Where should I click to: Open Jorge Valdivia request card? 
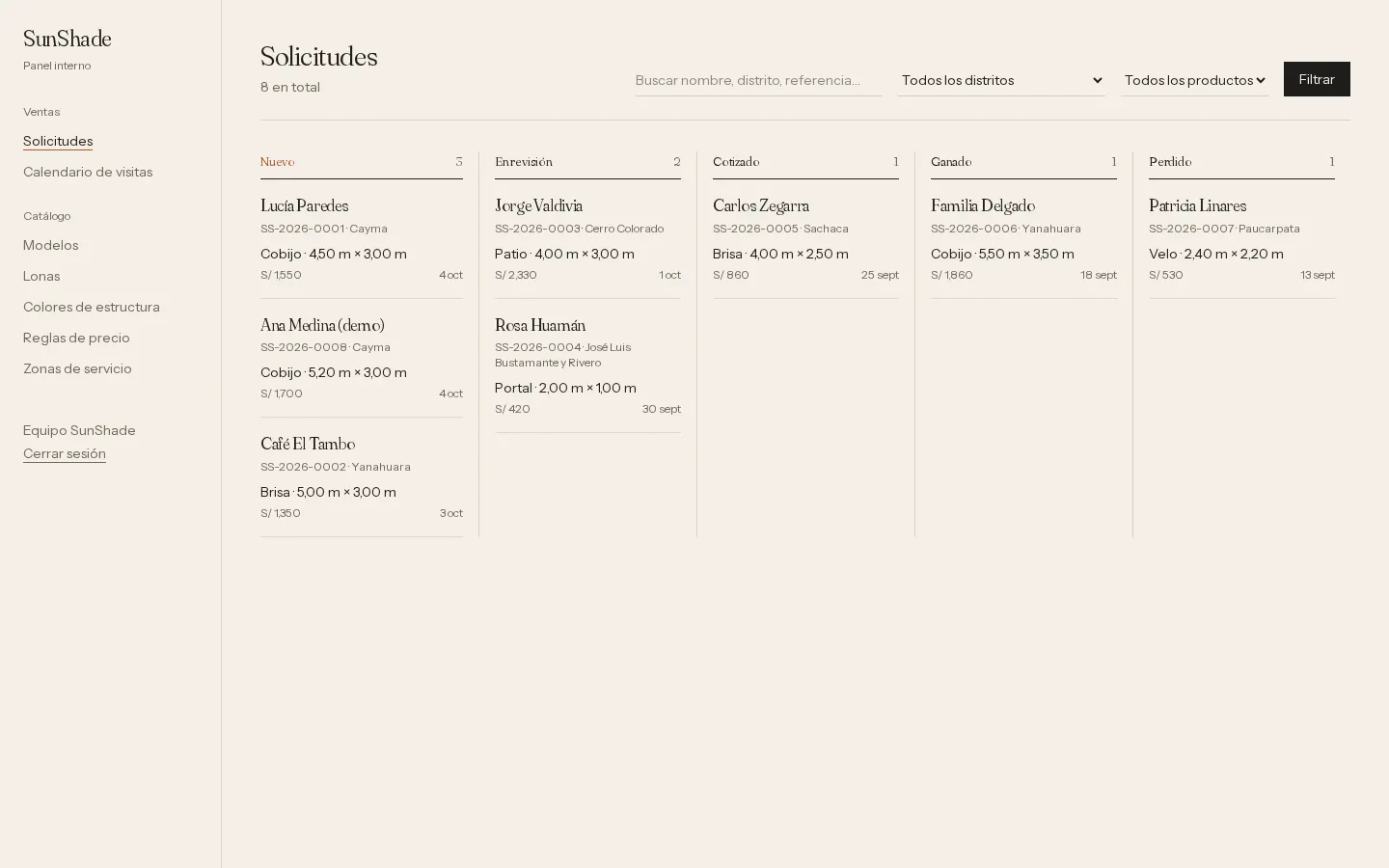pos(587,239)
